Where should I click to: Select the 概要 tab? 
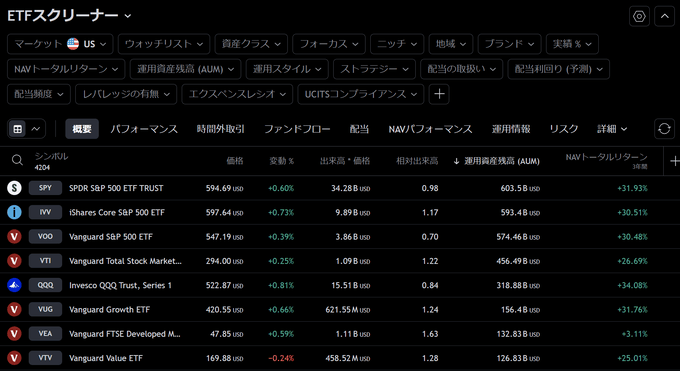click(x=82, y=129)
